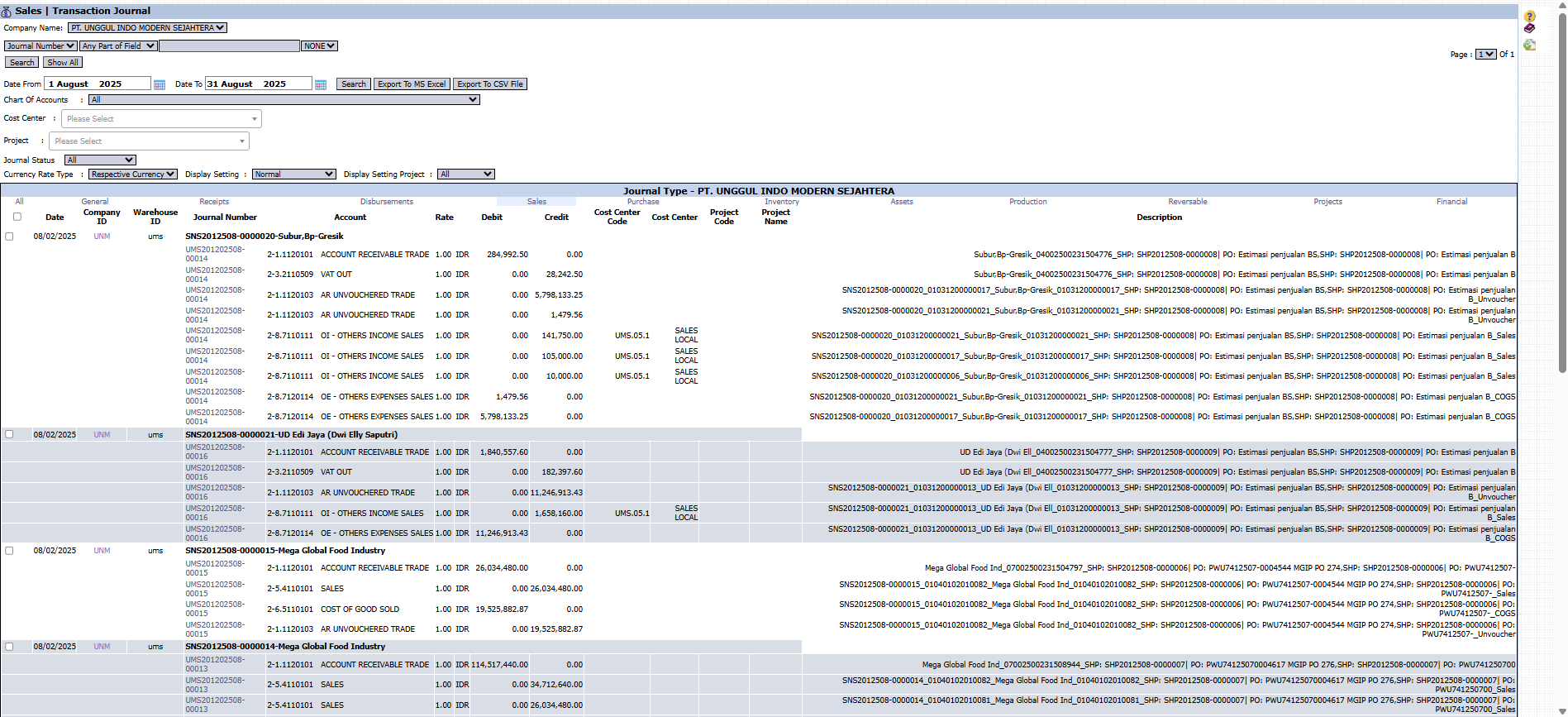Switch to the Receipts journal type tab
This screenshot has width=1568, height=717.
pyautogui.click(x=214, y=202)
